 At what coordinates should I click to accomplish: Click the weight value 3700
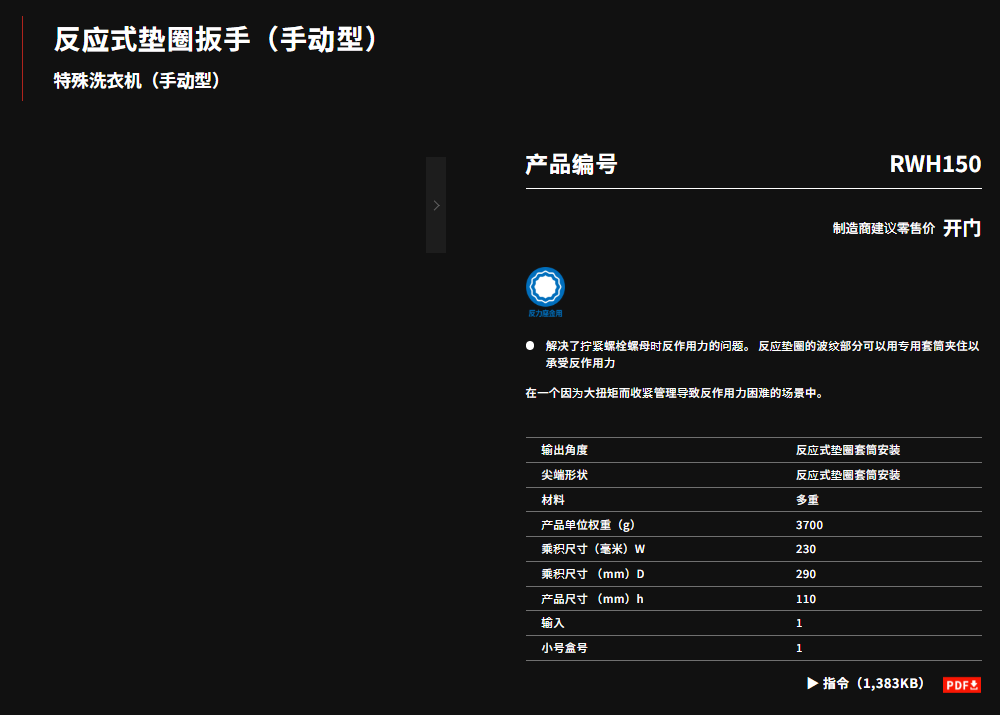click(x=809, y=525)
